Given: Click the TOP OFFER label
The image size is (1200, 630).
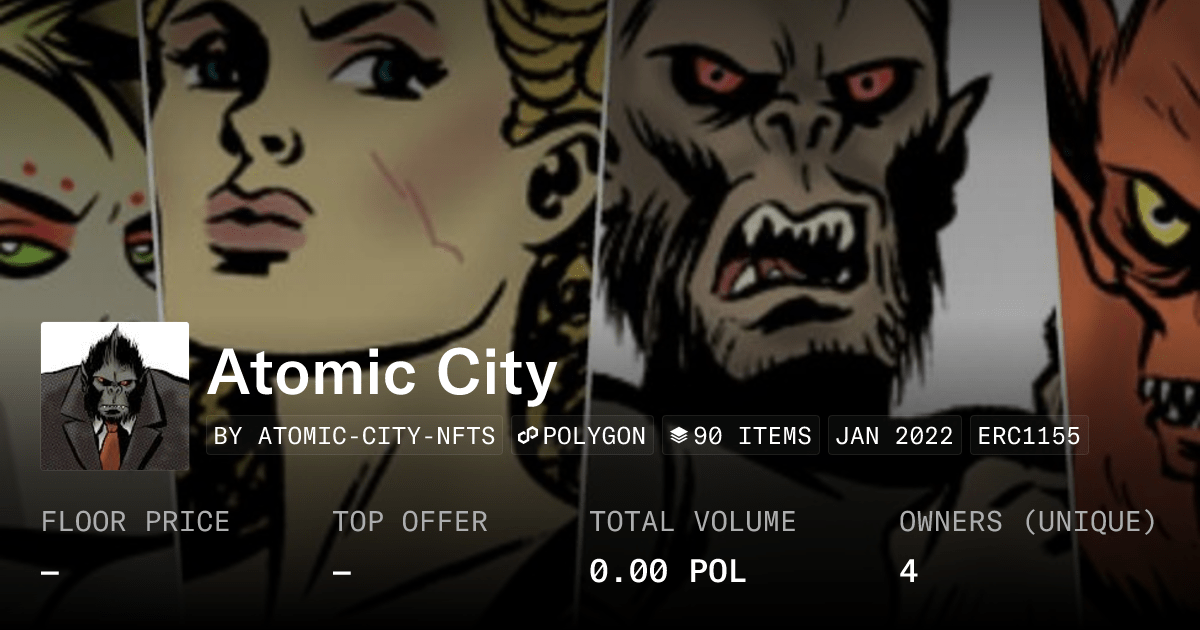Looking at the screenshot, I should coord(410,522).
